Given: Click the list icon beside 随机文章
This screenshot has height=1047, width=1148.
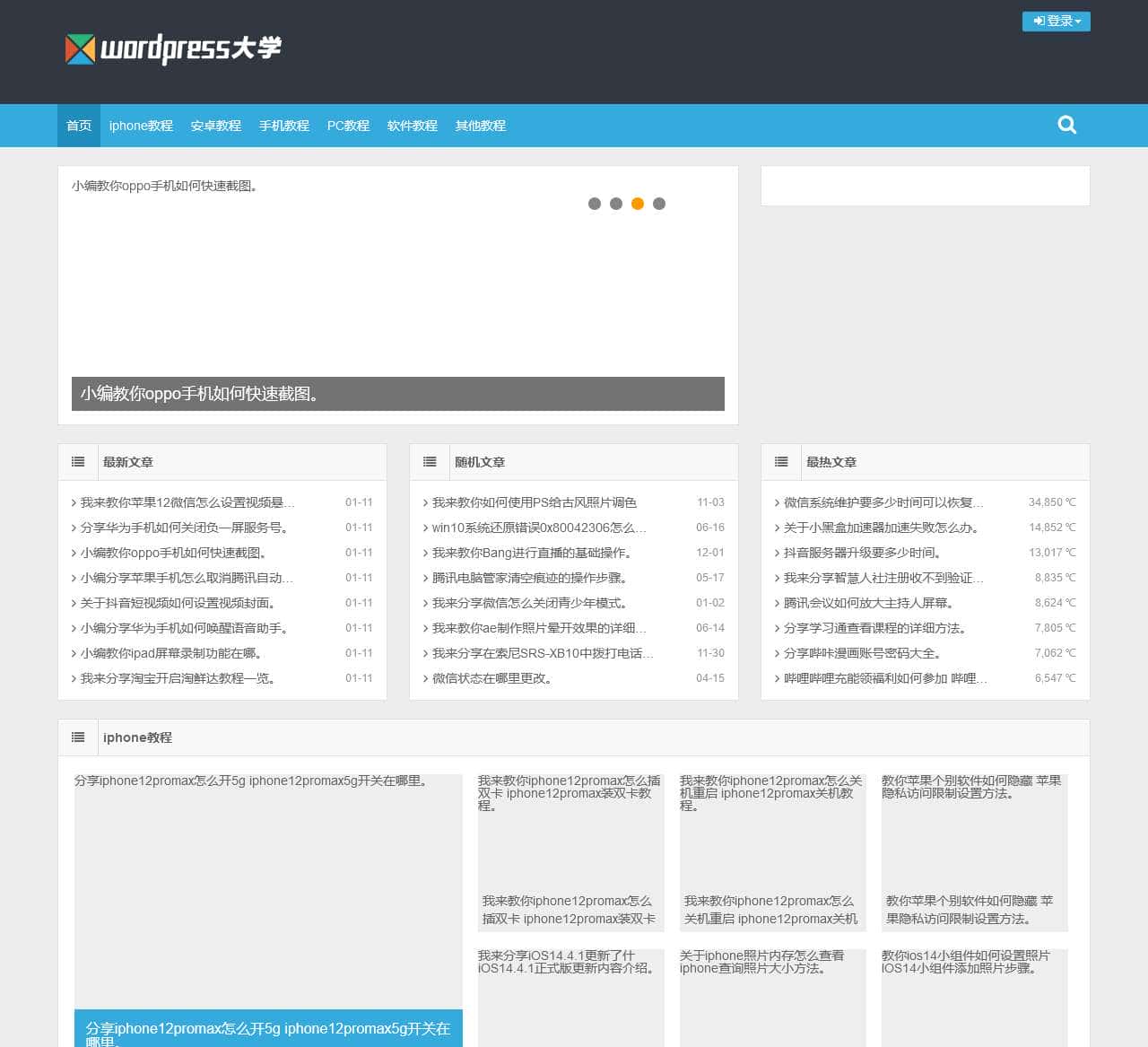Looking at the screenshot, I should click(430, 461).
